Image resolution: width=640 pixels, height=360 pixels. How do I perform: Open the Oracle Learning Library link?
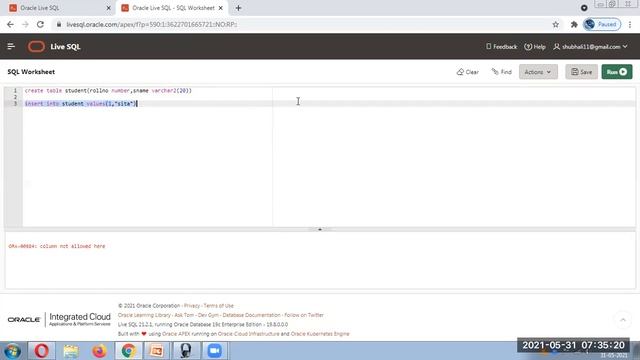point(144,315)
